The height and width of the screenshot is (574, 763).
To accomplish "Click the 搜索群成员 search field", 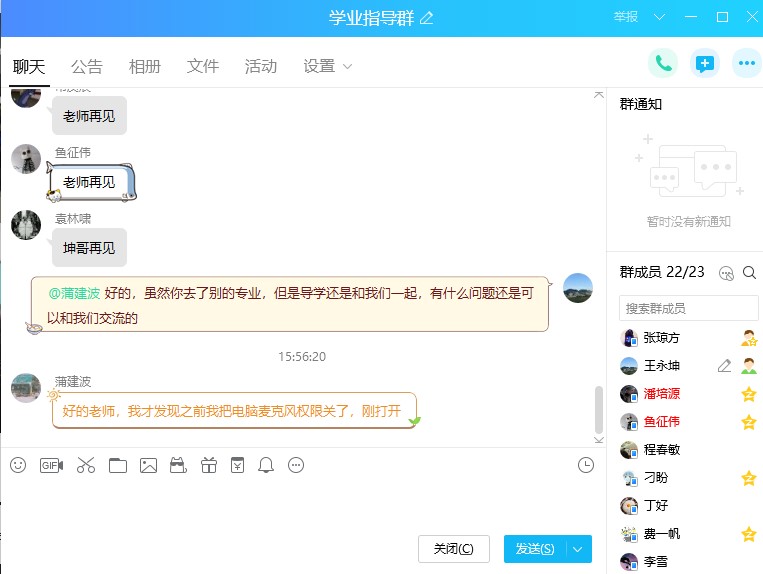I will click(688, 308).
